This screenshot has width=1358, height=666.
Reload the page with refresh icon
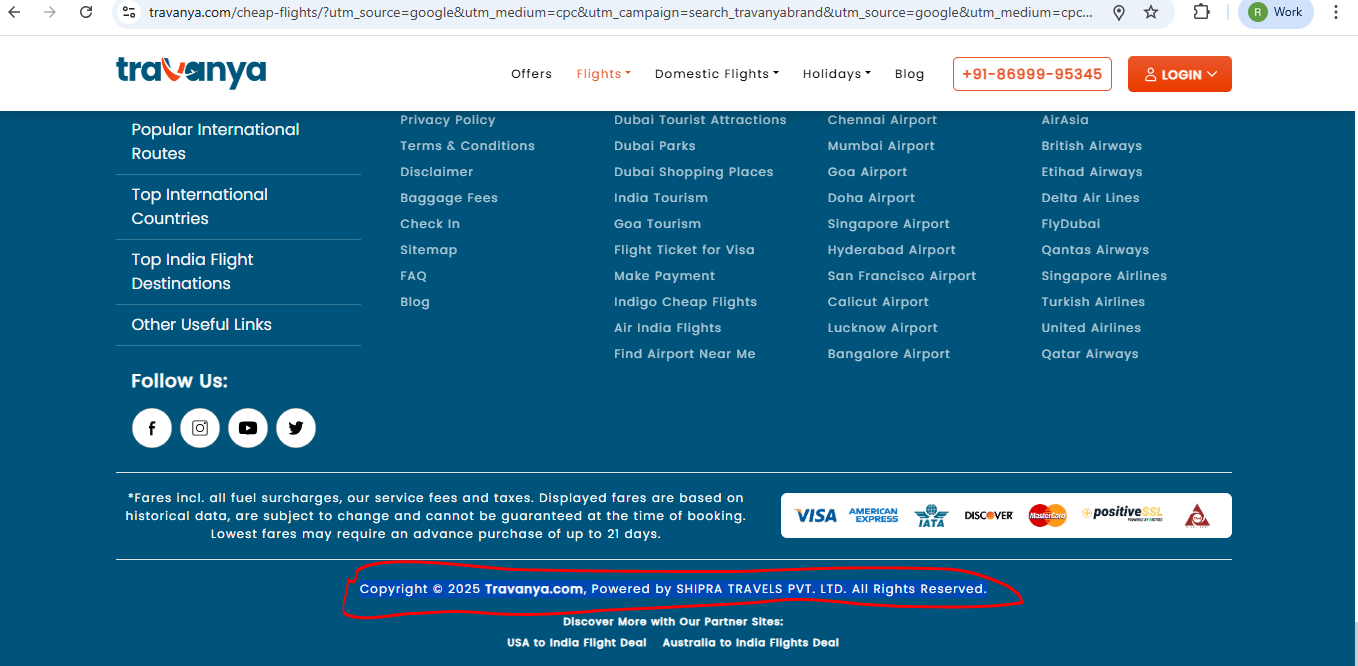[86, 12]
